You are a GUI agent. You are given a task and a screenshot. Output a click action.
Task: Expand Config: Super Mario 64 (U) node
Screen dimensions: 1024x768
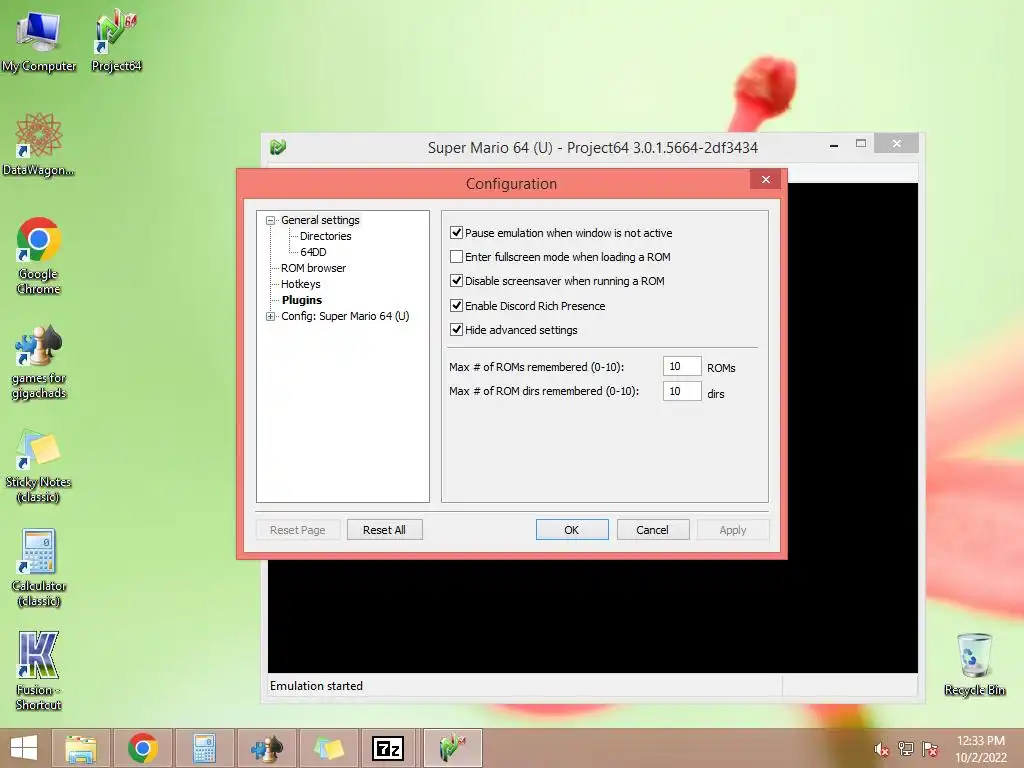270,316
